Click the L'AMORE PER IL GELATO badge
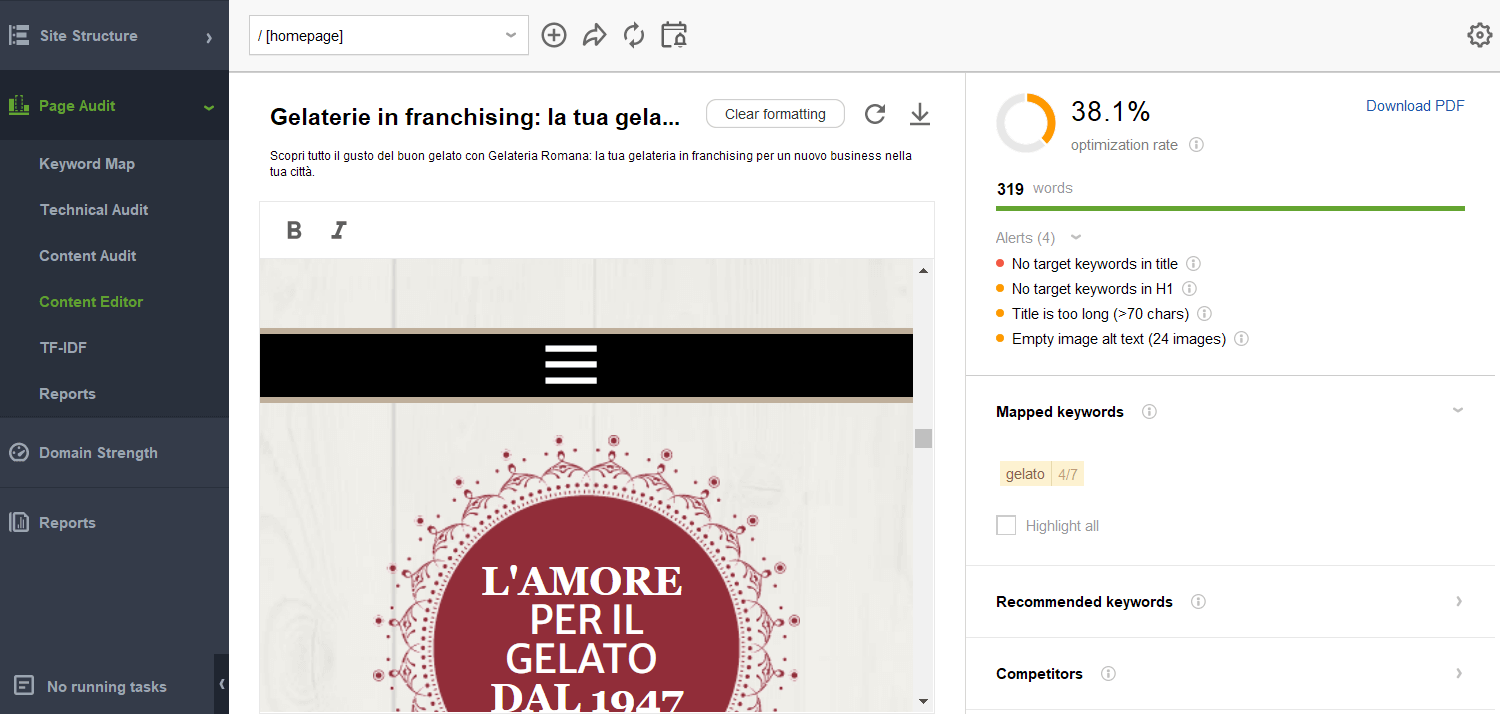The image size is (1500, 714). (586, 574)
